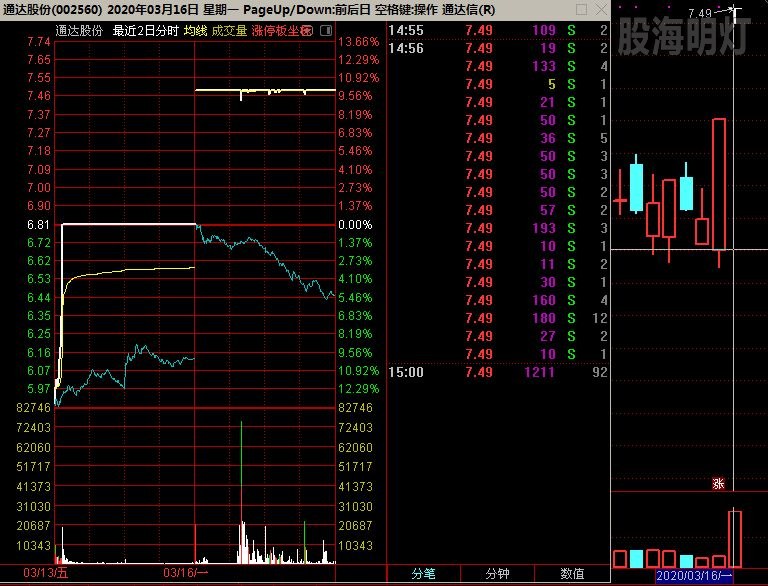Image resolution: width=768 pixels, height=586 pixels.
Task: Click the 涨 limit-up marker icon
Action: click(718, 483)
